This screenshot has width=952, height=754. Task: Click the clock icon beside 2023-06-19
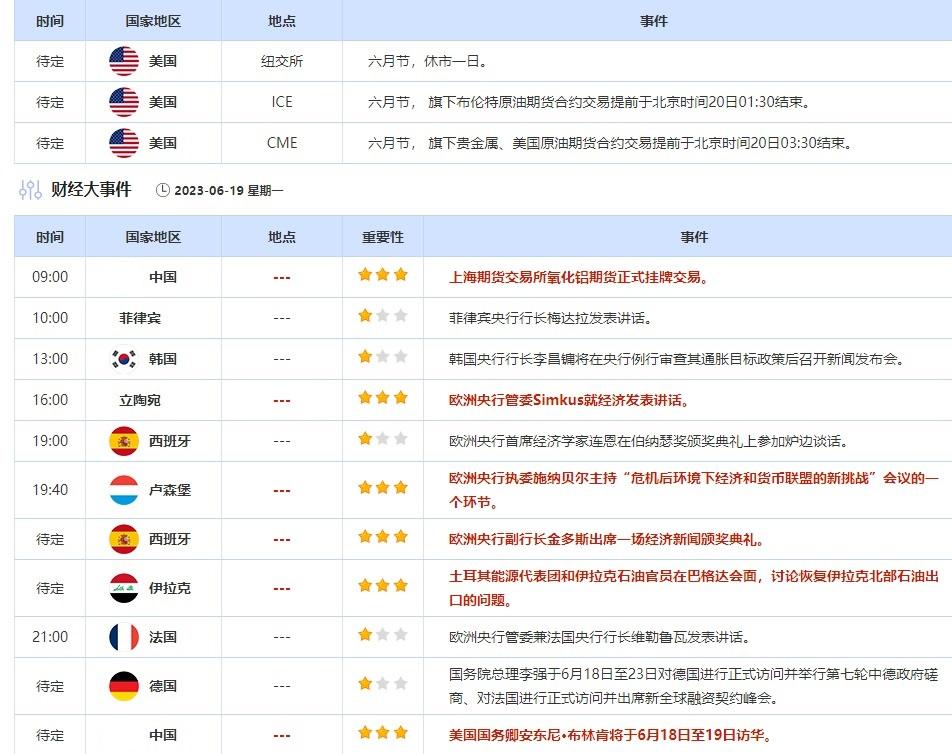coord(163,190)
